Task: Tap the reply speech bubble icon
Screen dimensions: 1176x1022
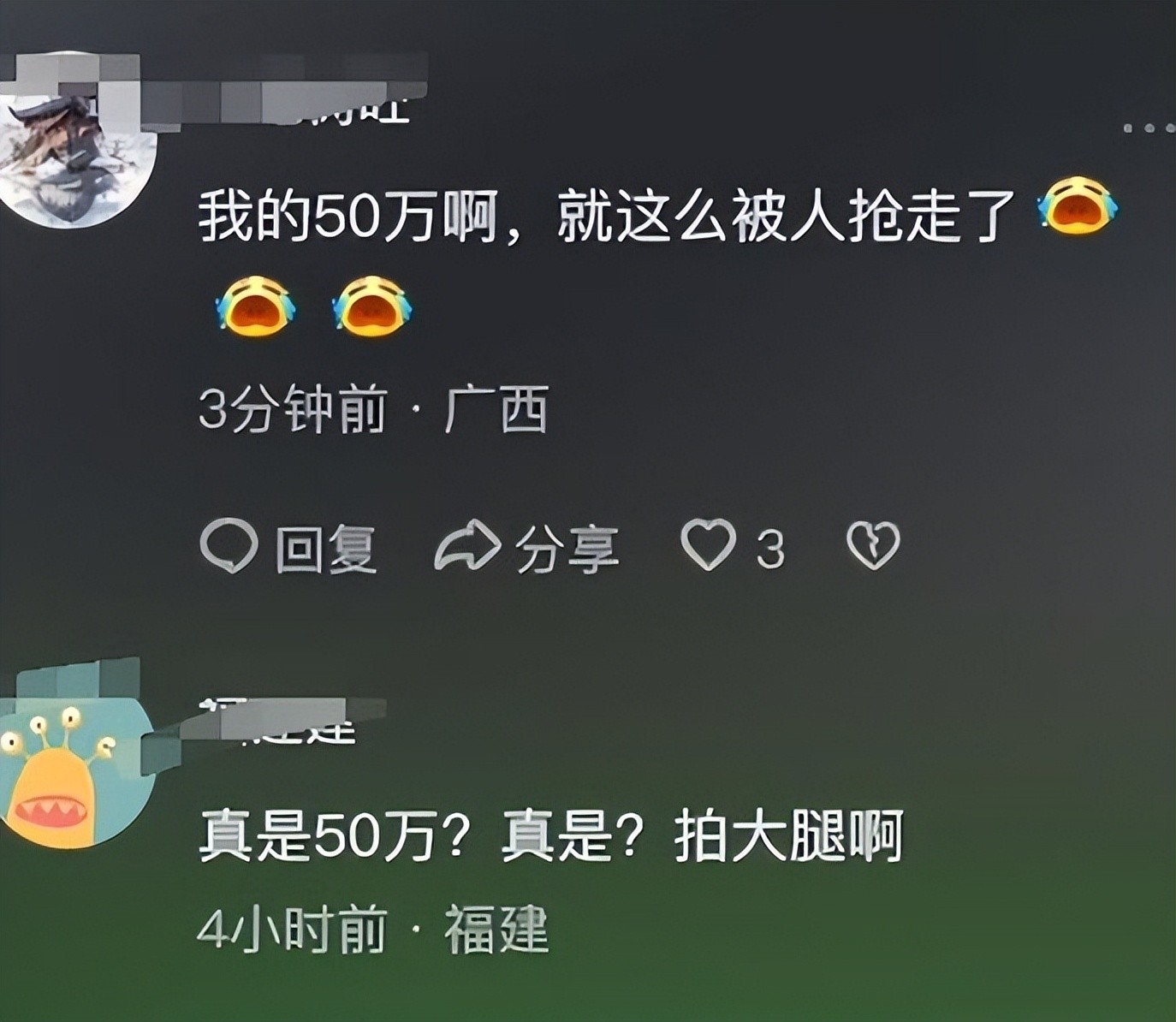Action: point(229,545)
